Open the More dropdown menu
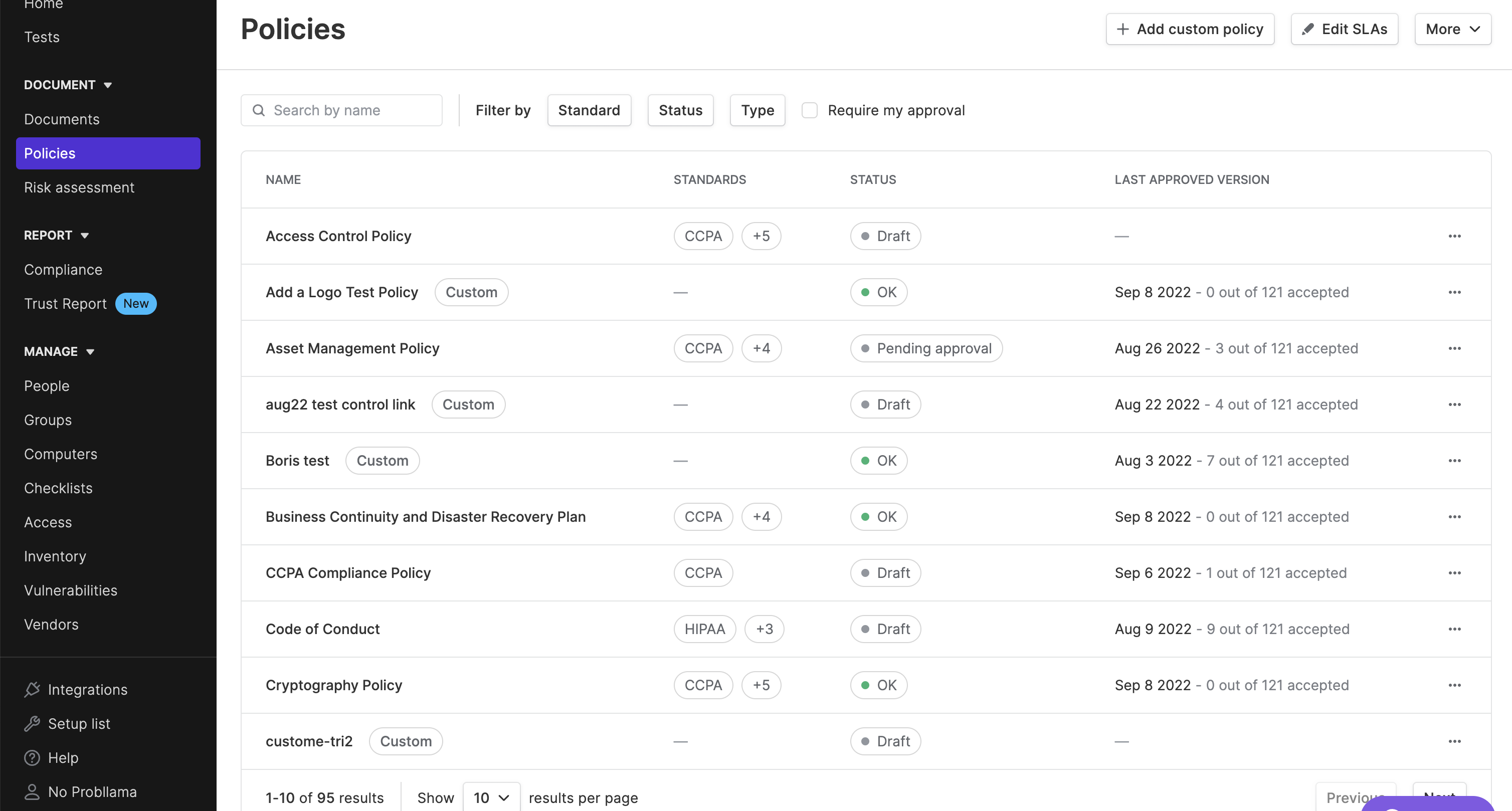Viewport: 1512px width, 811px height. (x=1453, y=29)
